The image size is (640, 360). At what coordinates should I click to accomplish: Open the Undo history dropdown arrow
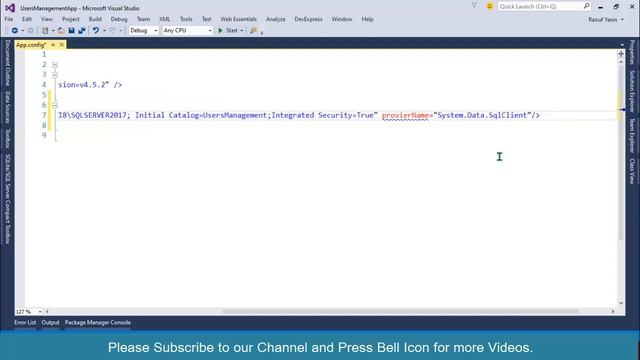pos(104,31)
